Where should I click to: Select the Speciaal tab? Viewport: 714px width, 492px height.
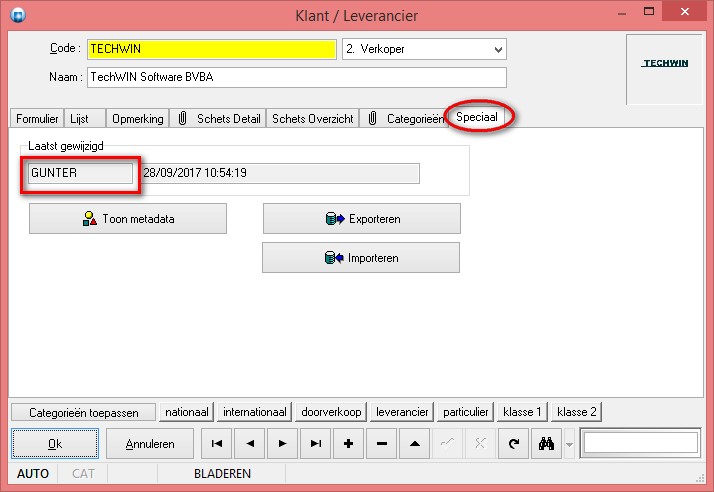pos(477,117)
